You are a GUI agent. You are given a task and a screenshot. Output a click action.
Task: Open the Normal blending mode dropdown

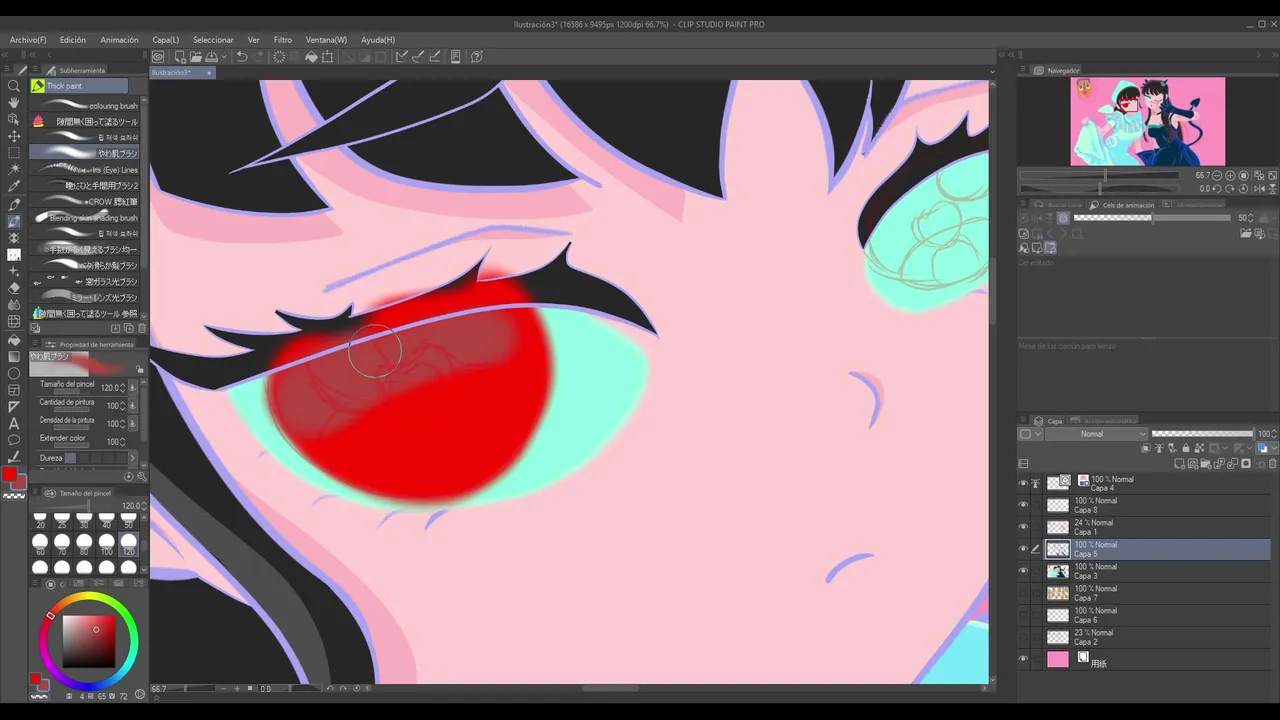pos(1097,434)
